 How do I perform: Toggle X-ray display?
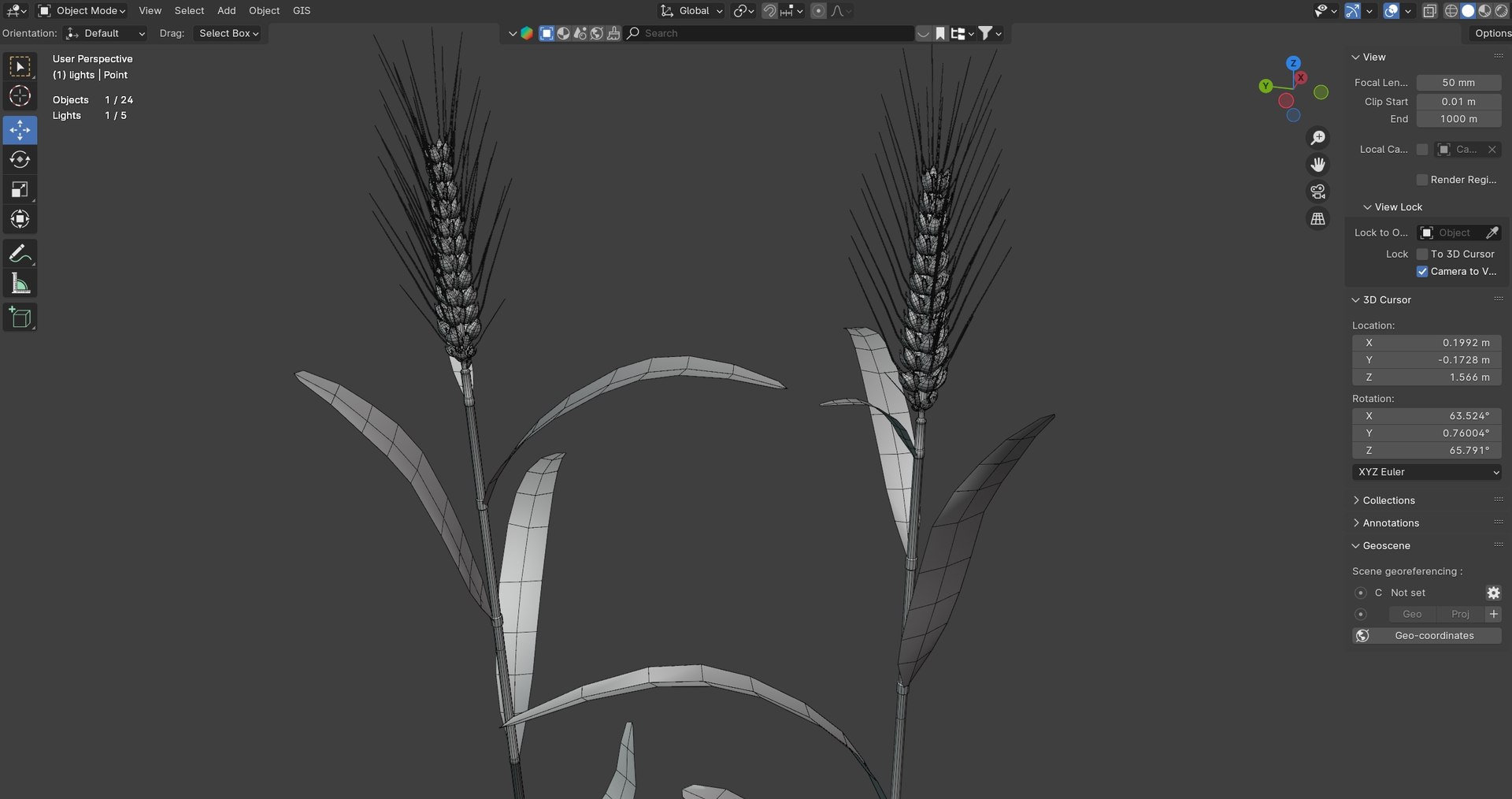tap(1429, 11)
